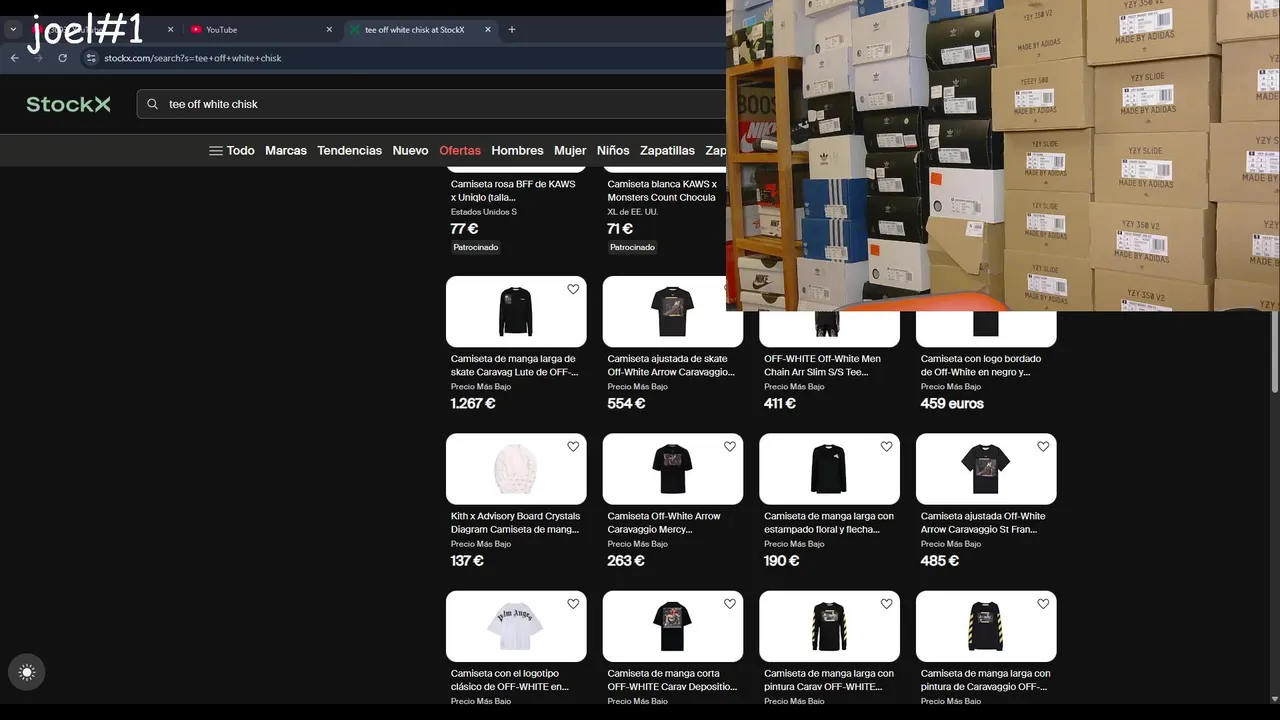Click the 77 € price

click(464, 229)
